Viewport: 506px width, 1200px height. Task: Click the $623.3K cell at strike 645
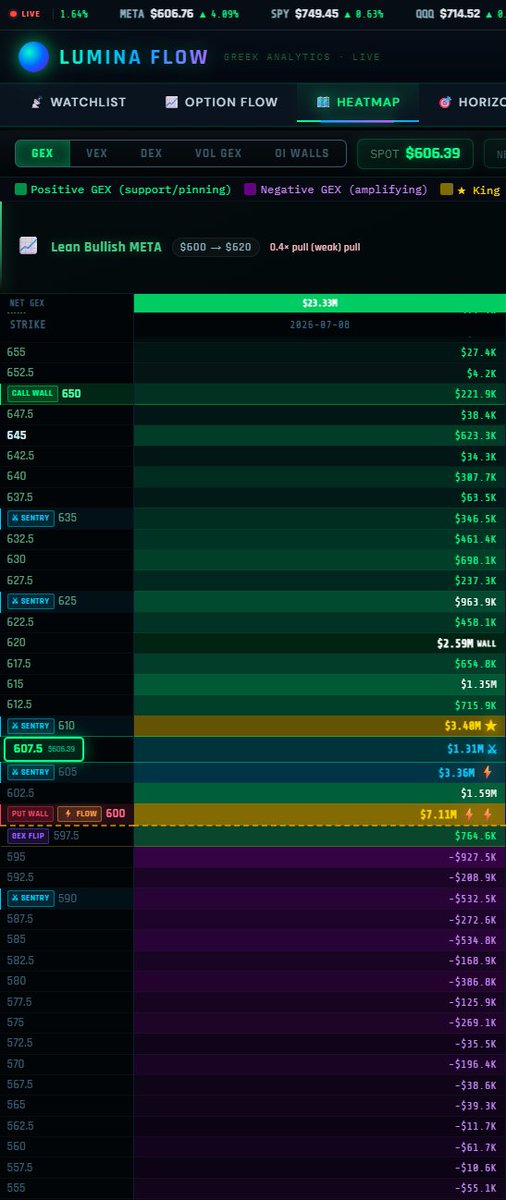(320, 436)
